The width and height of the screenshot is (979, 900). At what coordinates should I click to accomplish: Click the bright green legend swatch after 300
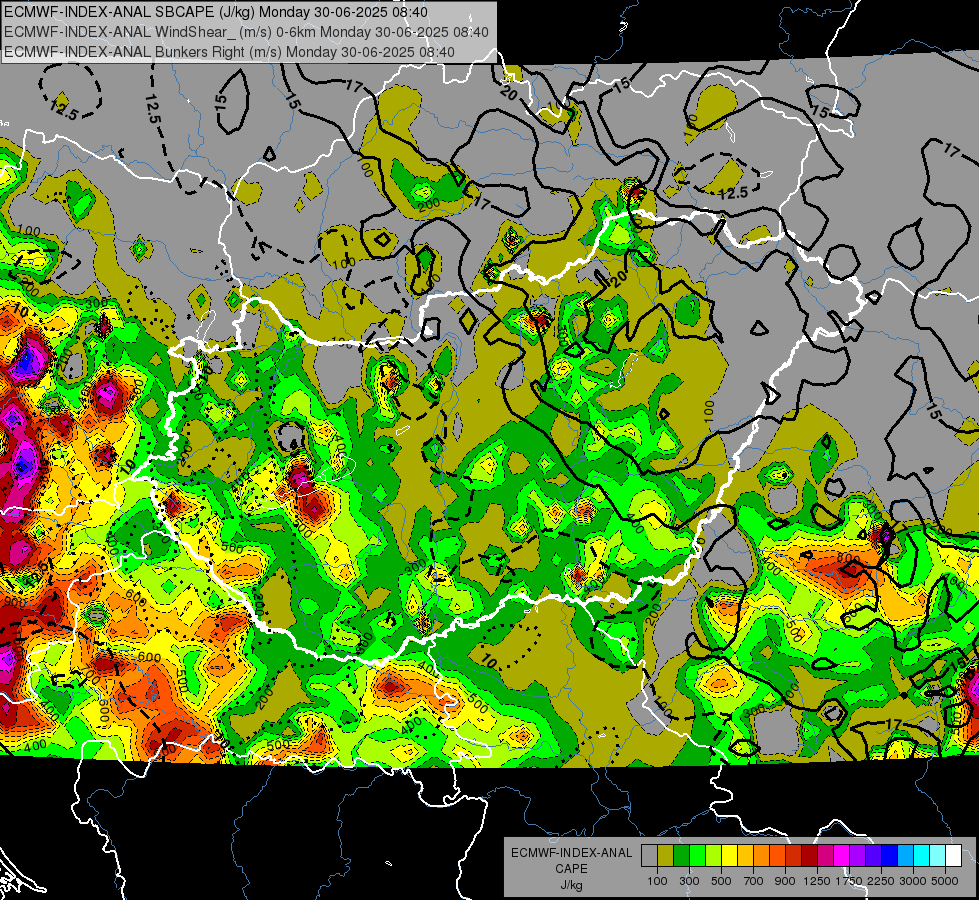pyautogui.click(x=697, y=855)
